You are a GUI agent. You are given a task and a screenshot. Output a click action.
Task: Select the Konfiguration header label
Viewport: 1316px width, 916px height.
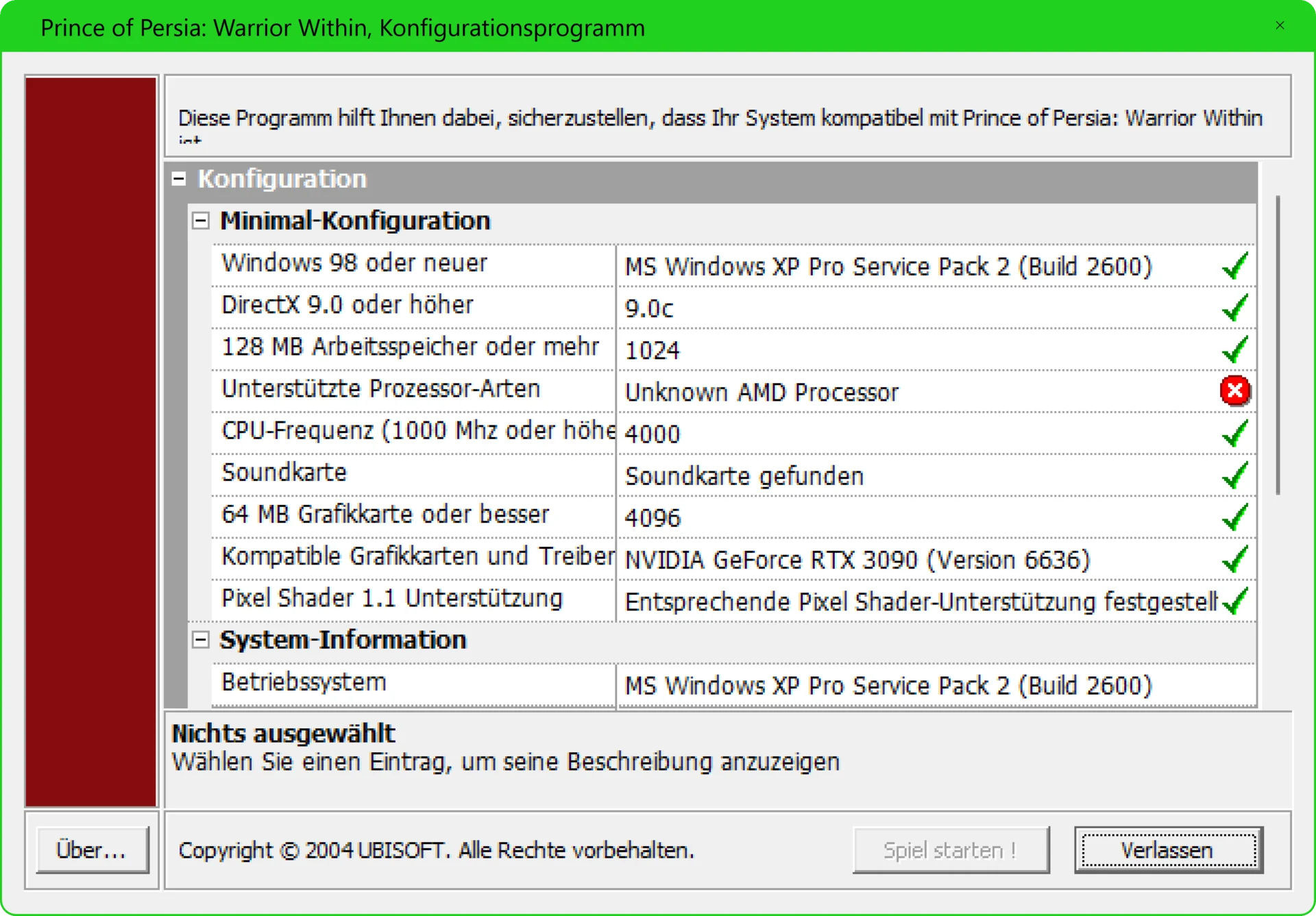282,179
